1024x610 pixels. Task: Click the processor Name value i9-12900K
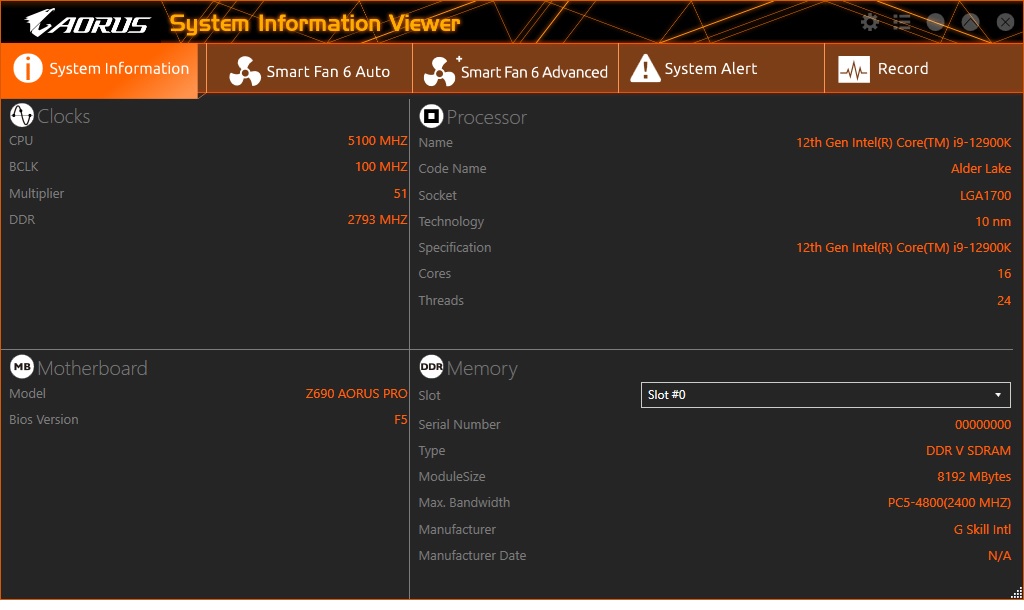coord(904,142)
